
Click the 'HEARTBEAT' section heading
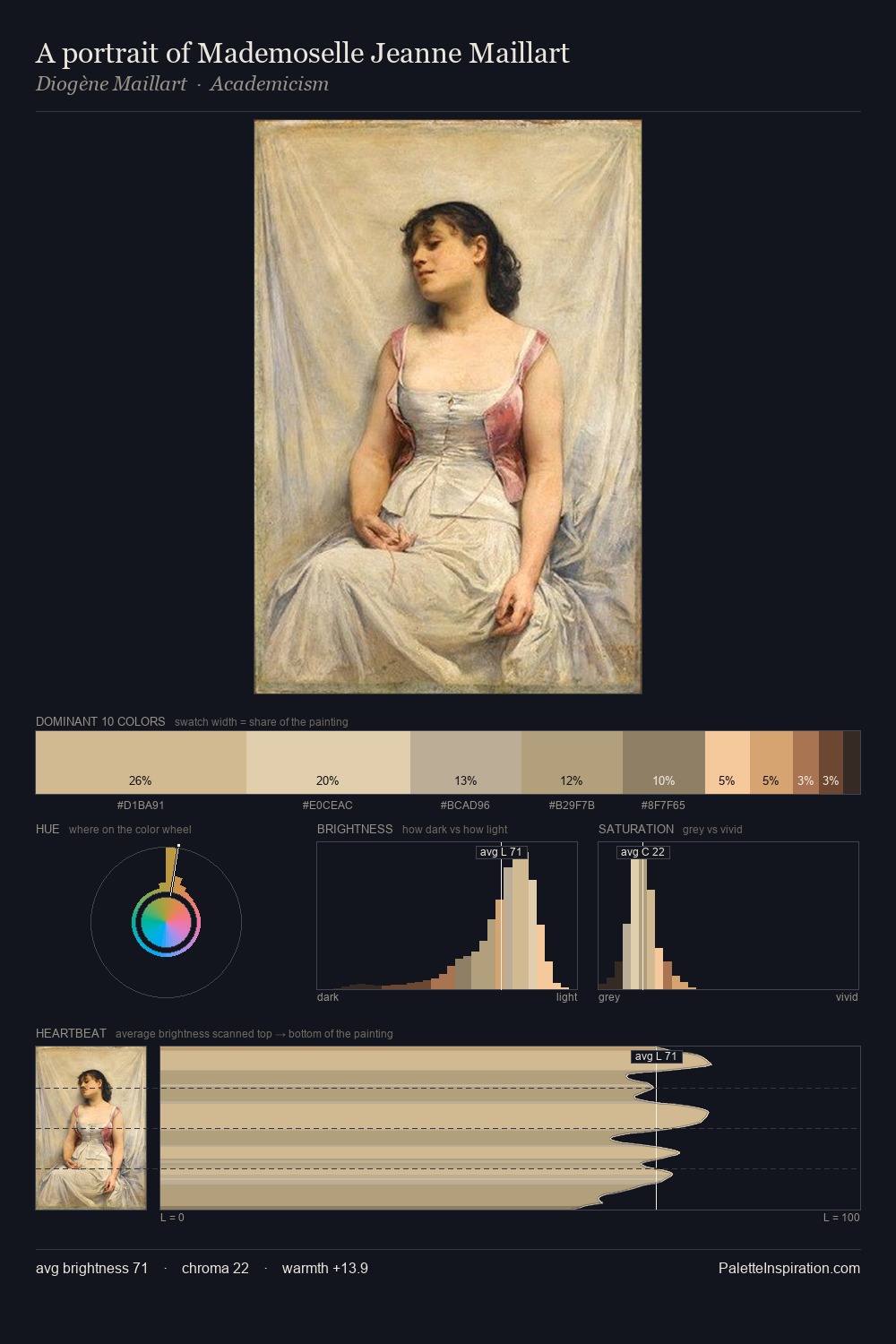(x=71, y=1033)
